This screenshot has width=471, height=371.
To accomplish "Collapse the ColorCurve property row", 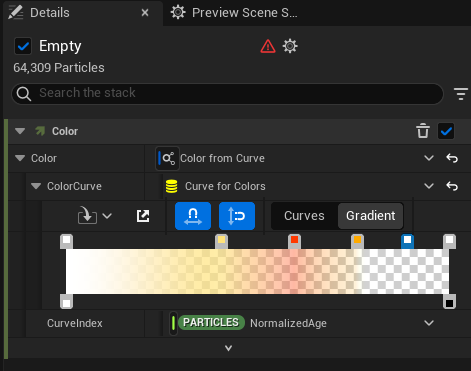I will tap(36, 186).
